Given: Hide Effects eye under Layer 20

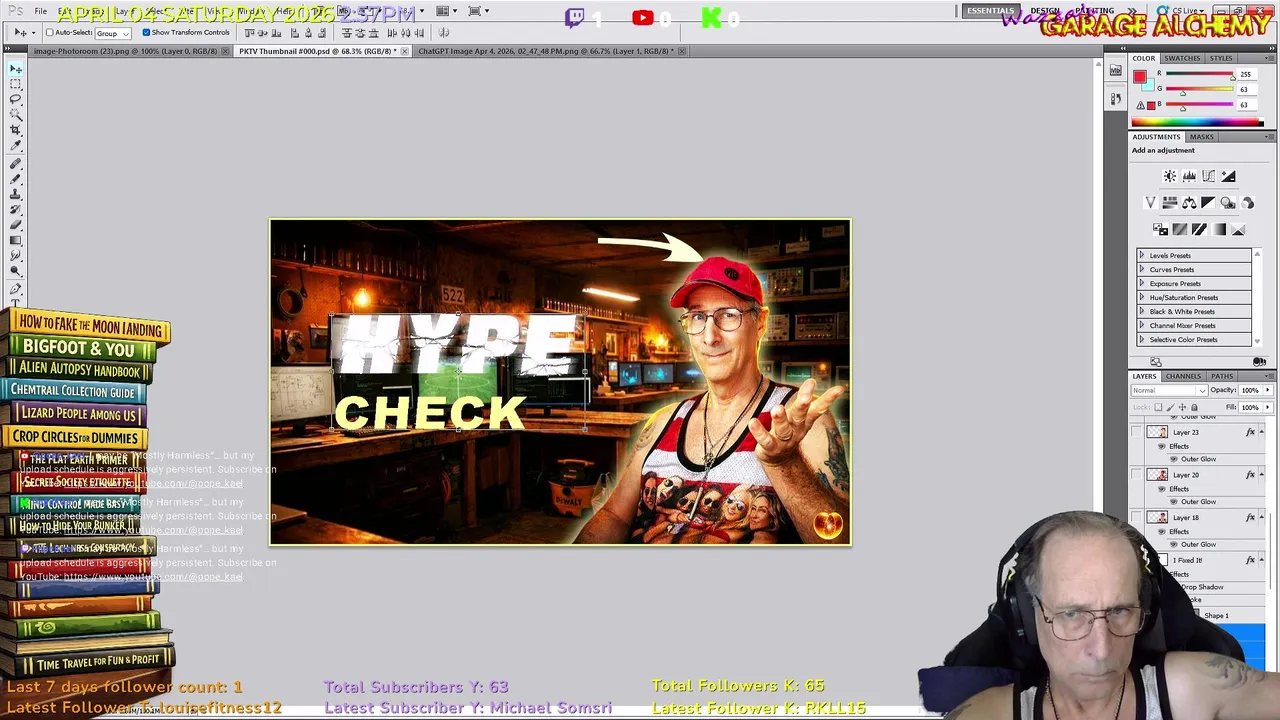Looking at the screenshot, I should coord(1161,489).
